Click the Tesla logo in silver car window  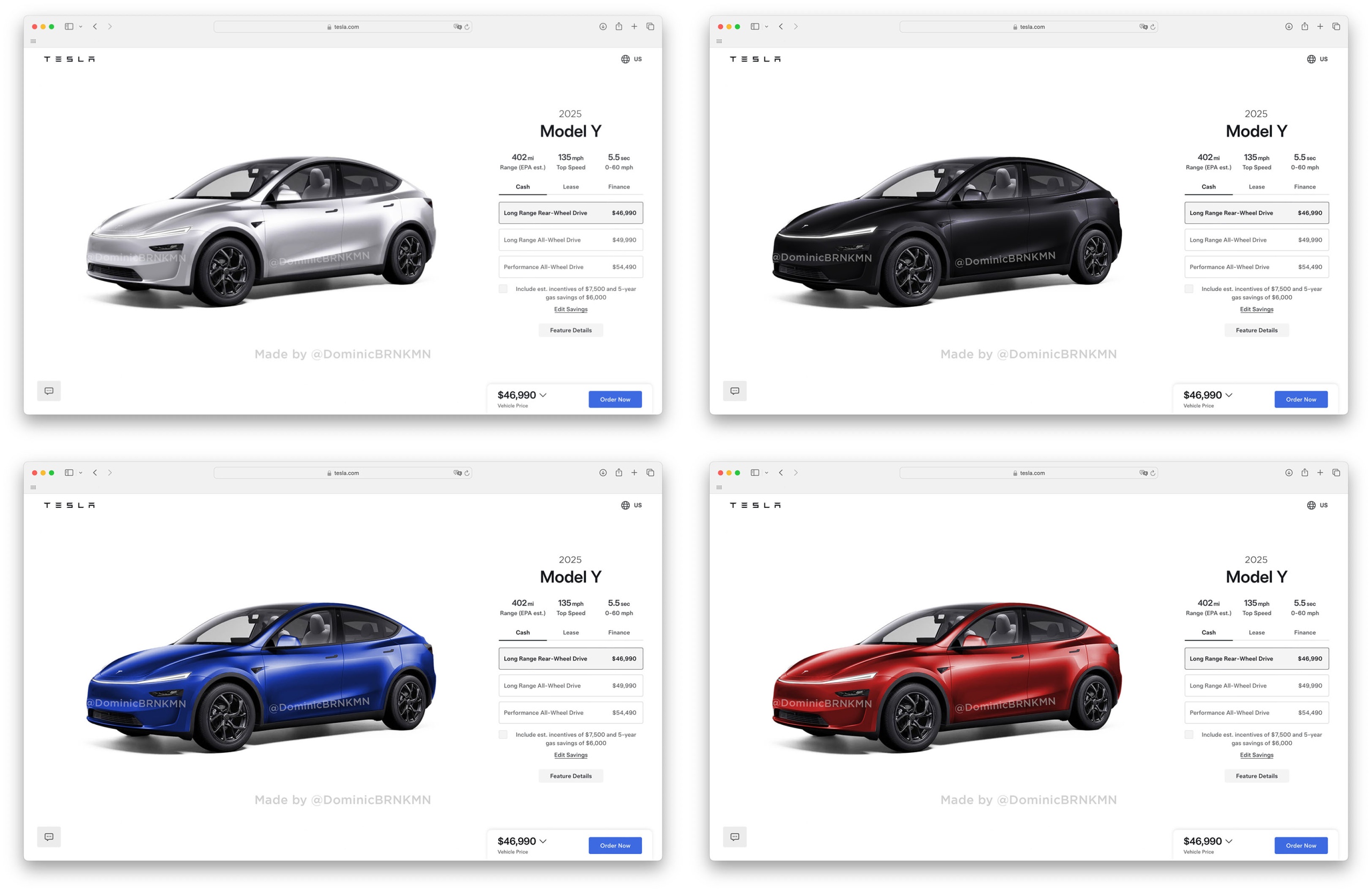(x=69, y=59)
